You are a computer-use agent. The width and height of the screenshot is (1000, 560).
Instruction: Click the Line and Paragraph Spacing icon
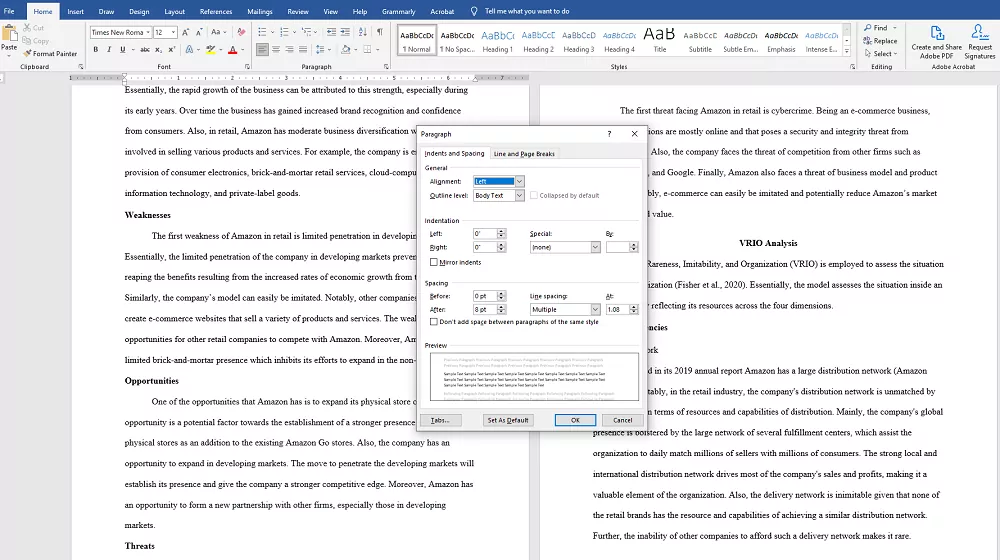tap(320, 49)
